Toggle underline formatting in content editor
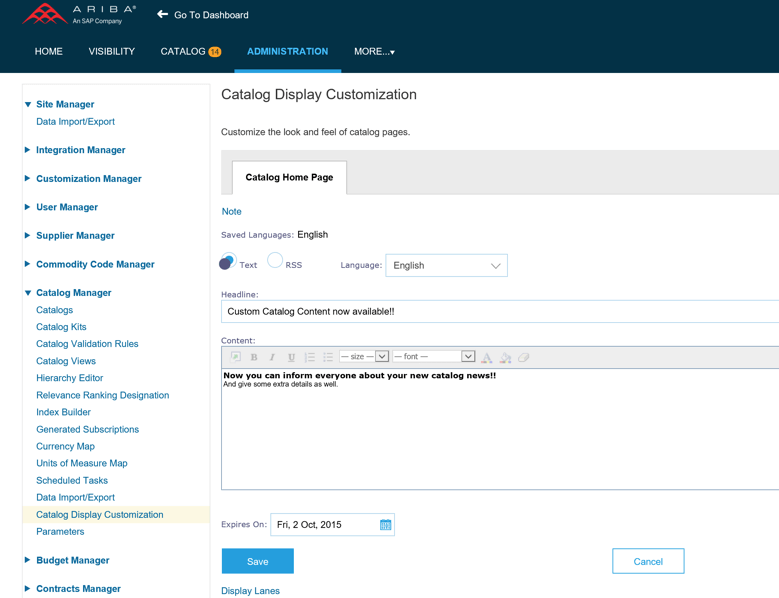Screen dimensions: 779x598 (x=291, y=357)
